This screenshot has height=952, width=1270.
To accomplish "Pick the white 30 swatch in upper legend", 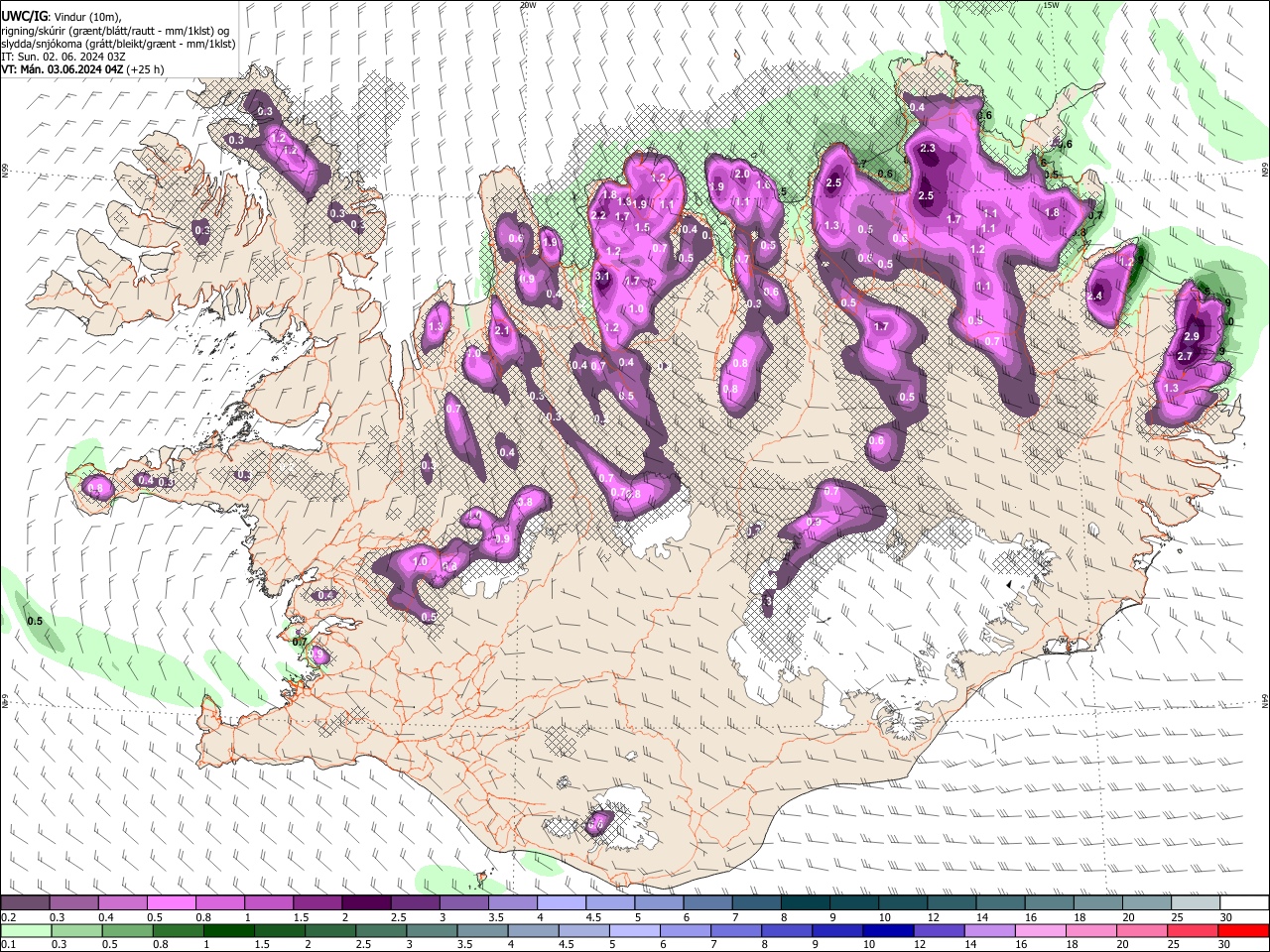I will (1245, 903).
